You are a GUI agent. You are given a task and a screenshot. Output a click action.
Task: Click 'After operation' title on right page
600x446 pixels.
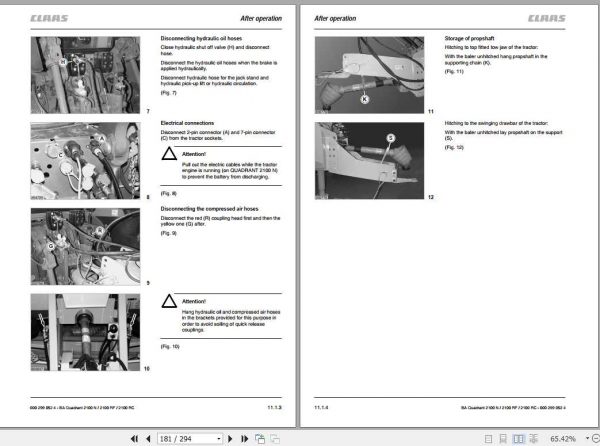[335, 18]
